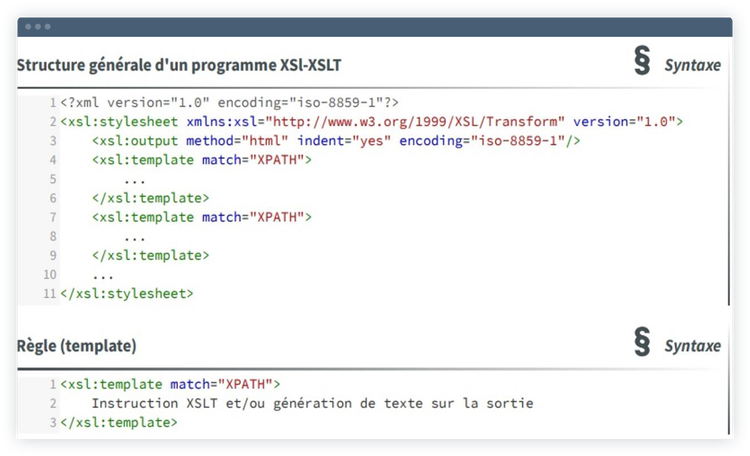750x456 pixels.
Task: Select the indent="yes" attribute
Action: (x=343, y=141)
